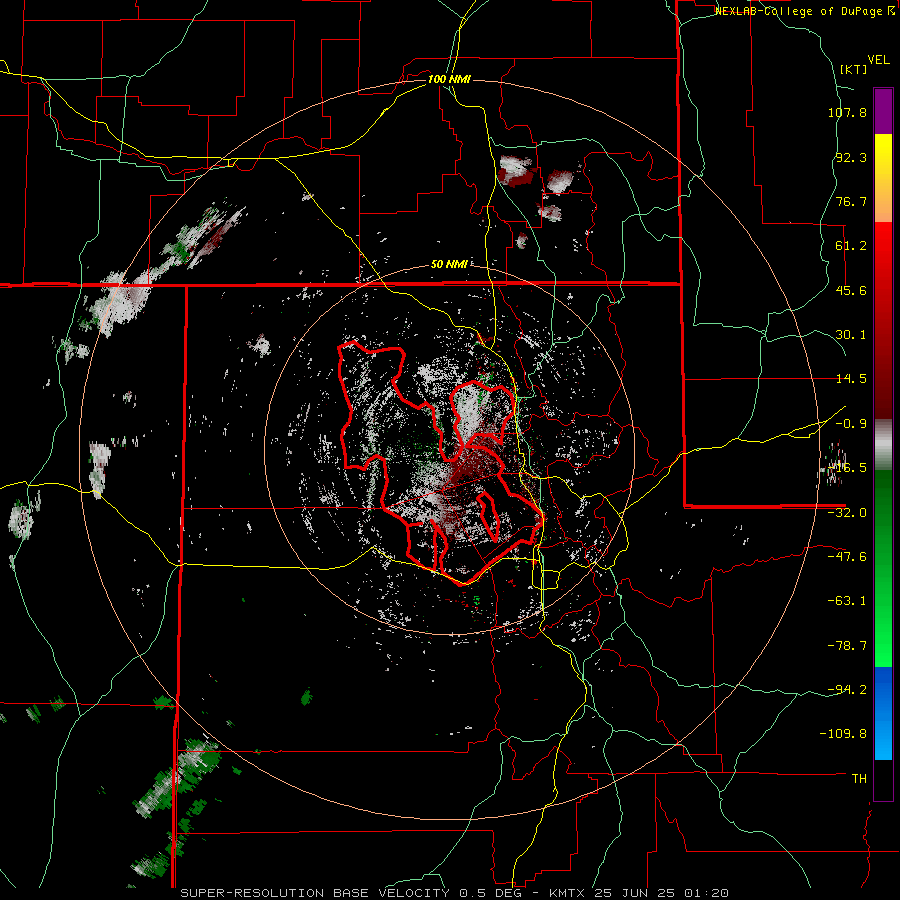900x900 pixels.
Task: Click the VEL legend title
Action: pos(878,60)
